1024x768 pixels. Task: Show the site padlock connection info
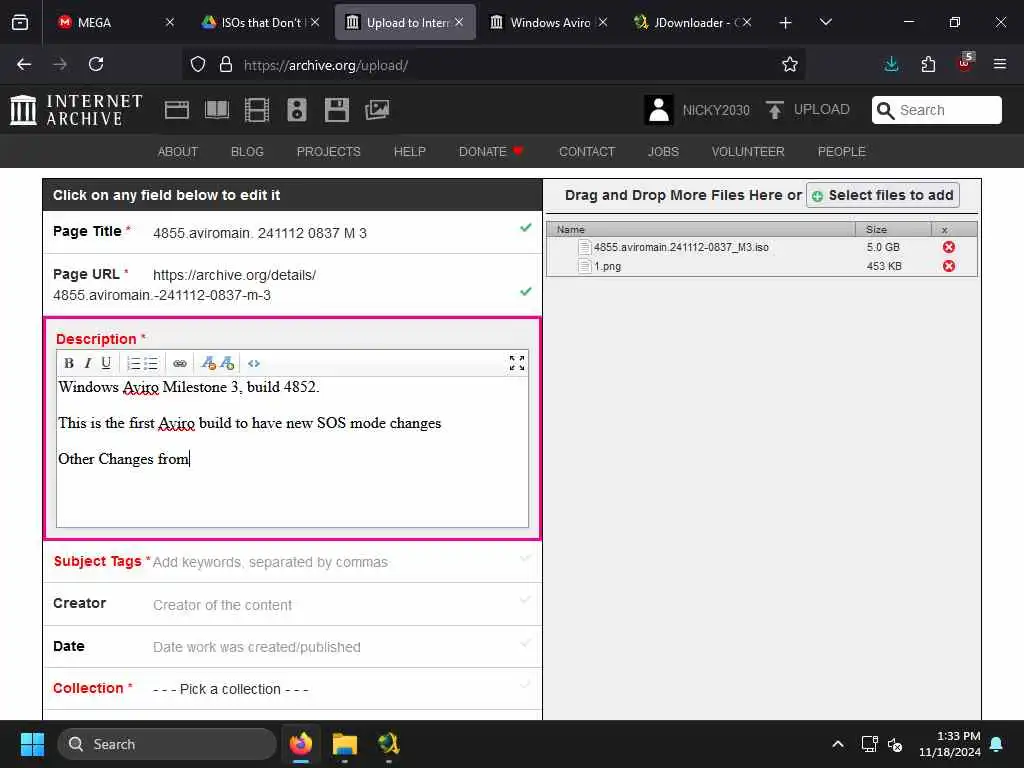click(x=226, y=65)
